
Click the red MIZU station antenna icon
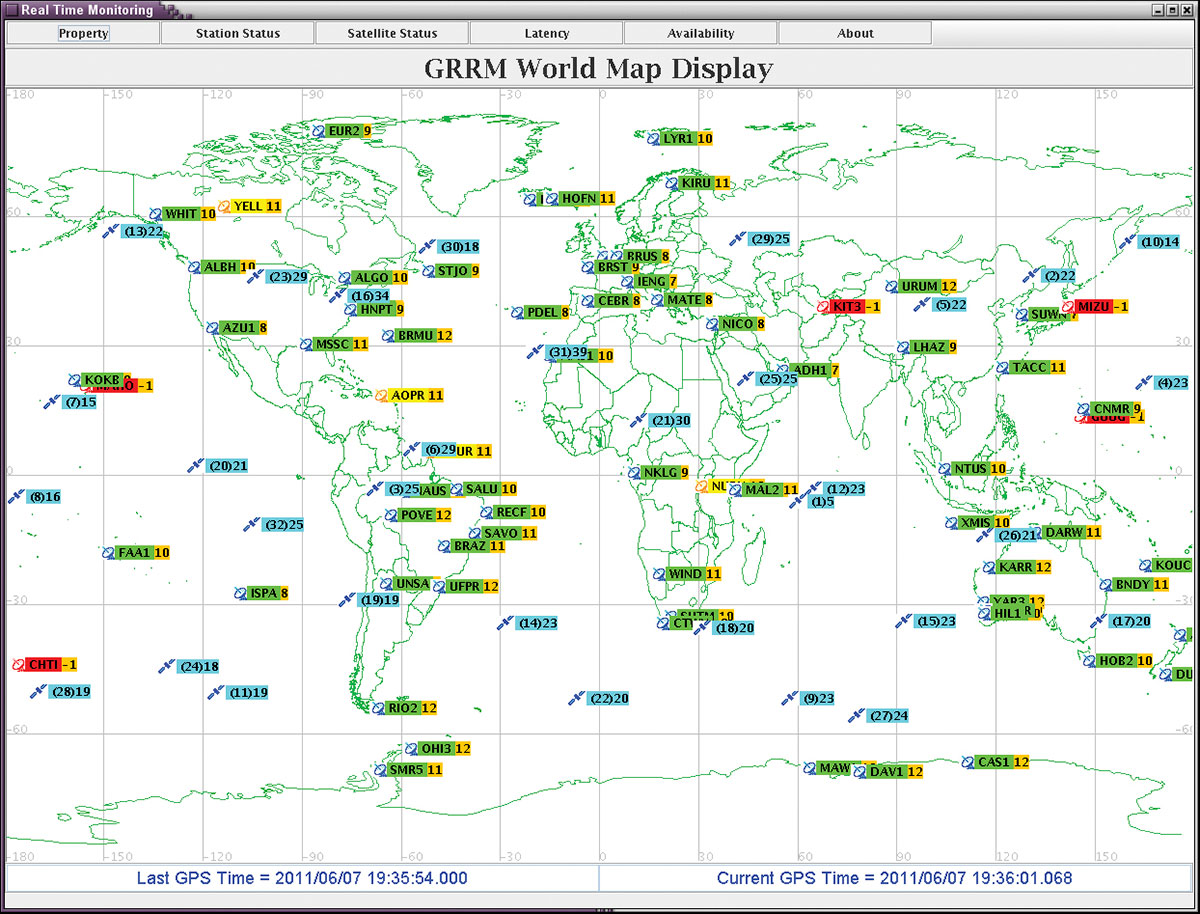[1069, 307]
